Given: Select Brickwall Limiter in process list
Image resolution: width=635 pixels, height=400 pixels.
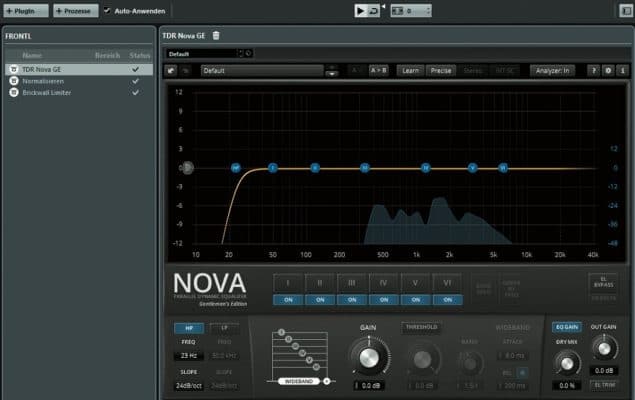Looking at the screenshot, I should [x=79, y=92].
